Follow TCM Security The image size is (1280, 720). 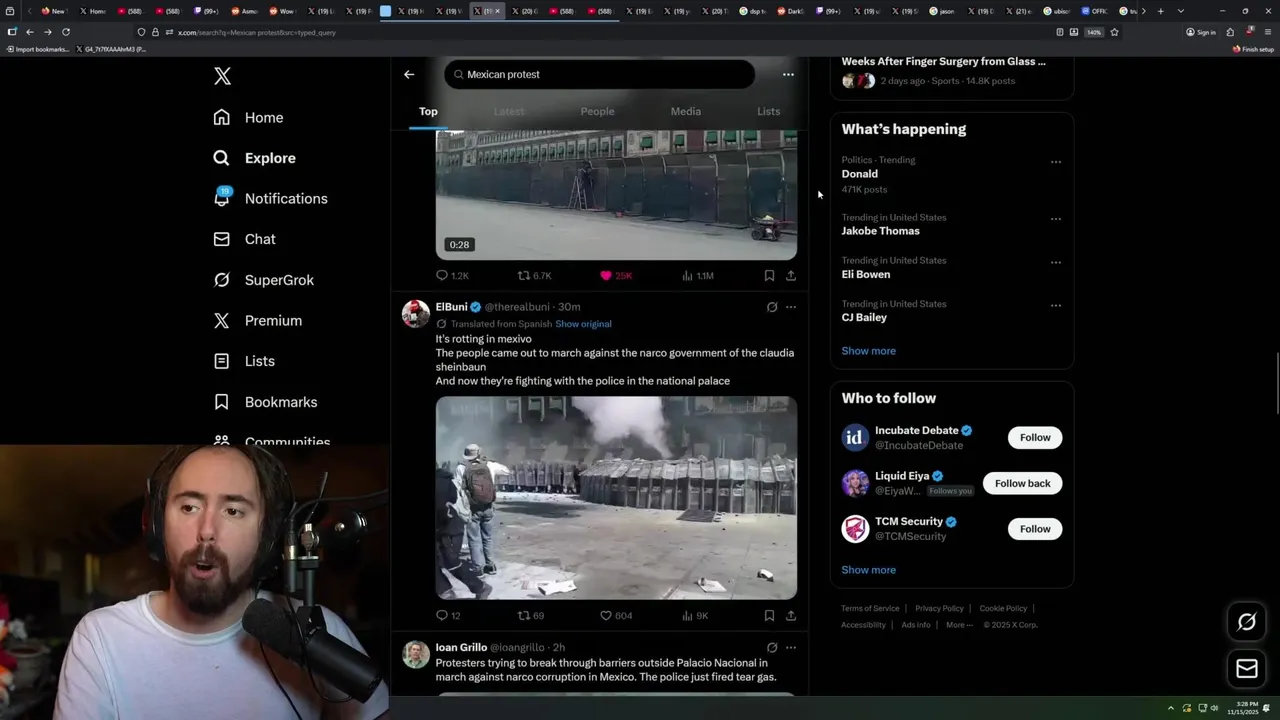1035,529
